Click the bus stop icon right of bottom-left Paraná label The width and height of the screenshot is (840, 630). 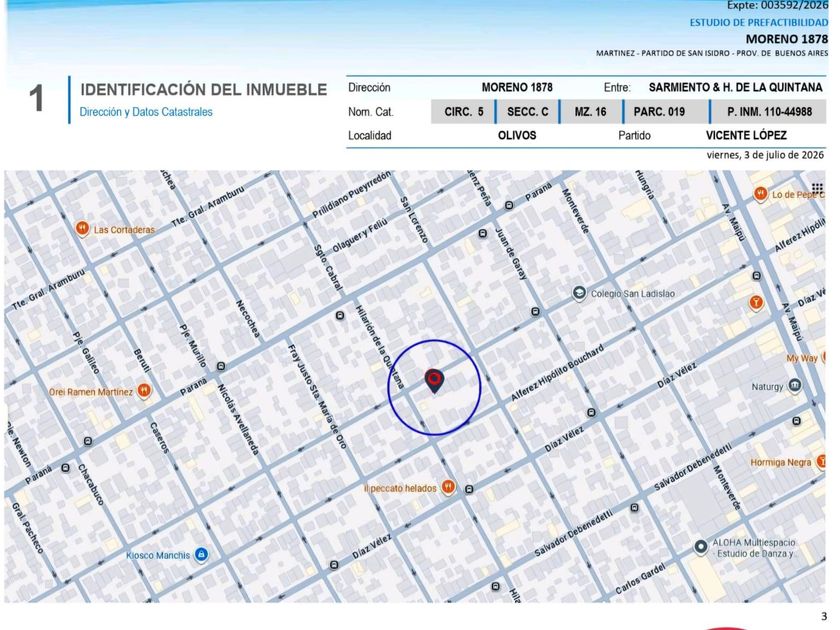tap(65, 468)
